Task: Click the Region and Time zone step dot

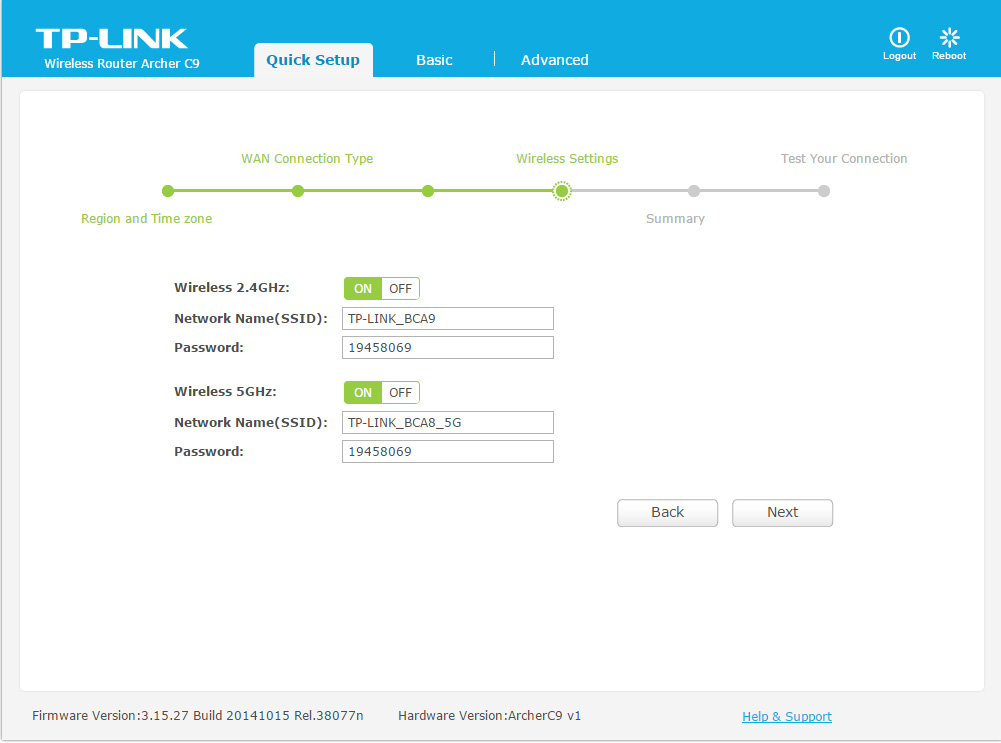Action: pyautogui.click(x=168, y=191)
